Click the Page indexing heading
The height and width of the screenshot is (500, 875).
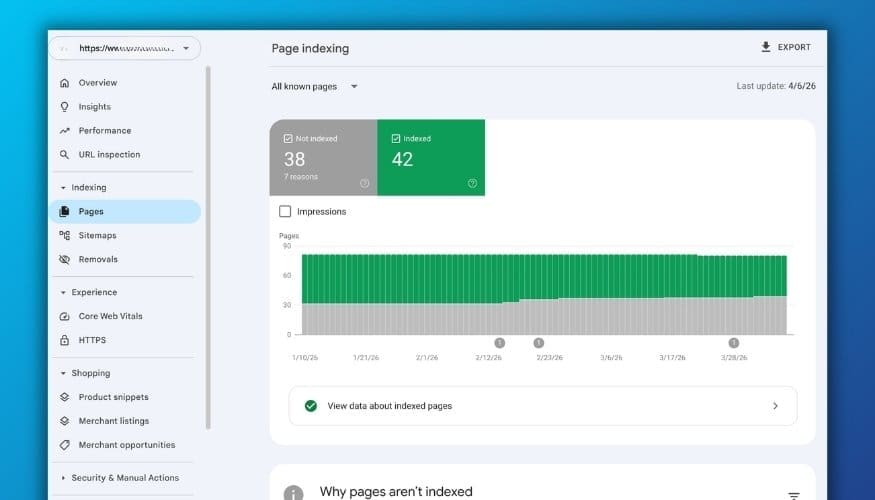click(310, 49)
